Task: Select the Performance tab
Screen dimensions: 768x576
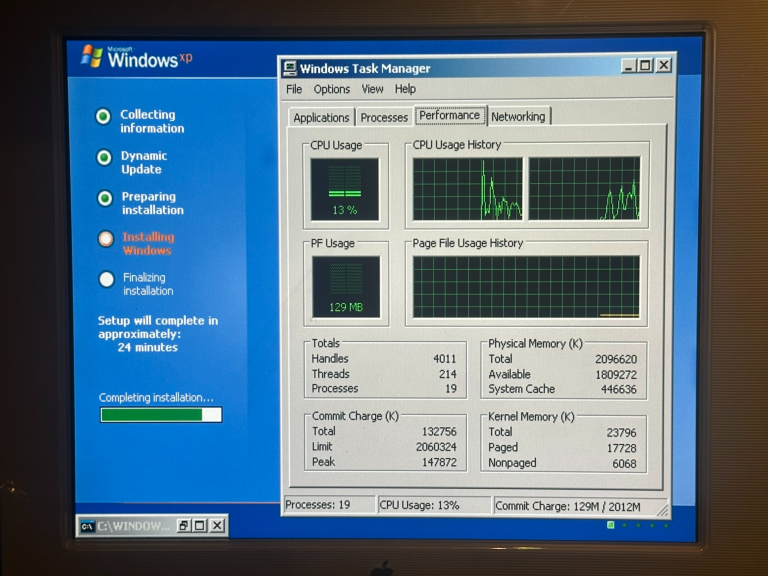Action: click(x=449, y=115)
